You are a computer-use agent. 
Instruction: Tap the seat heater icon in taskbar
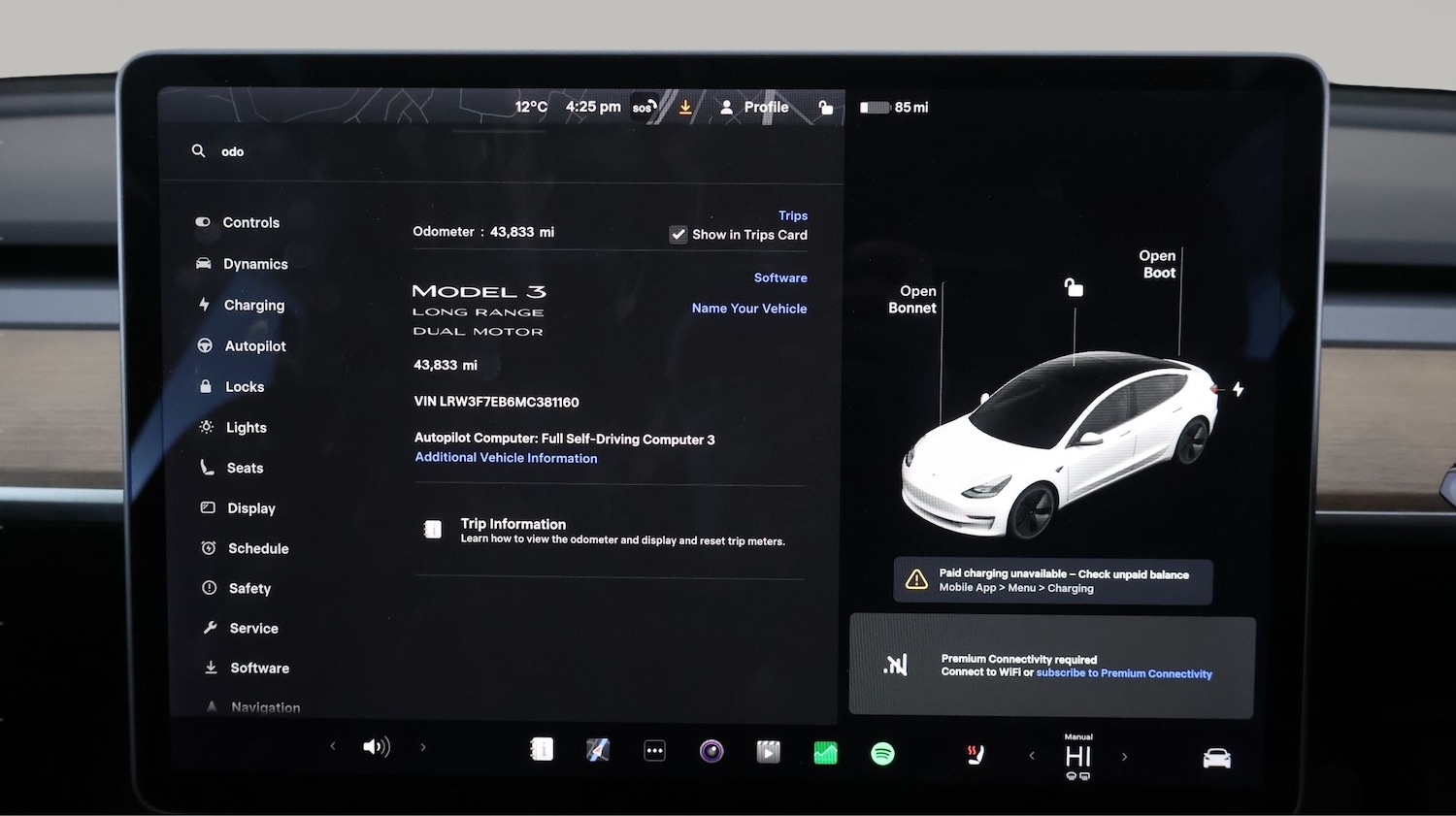point(976,754)
